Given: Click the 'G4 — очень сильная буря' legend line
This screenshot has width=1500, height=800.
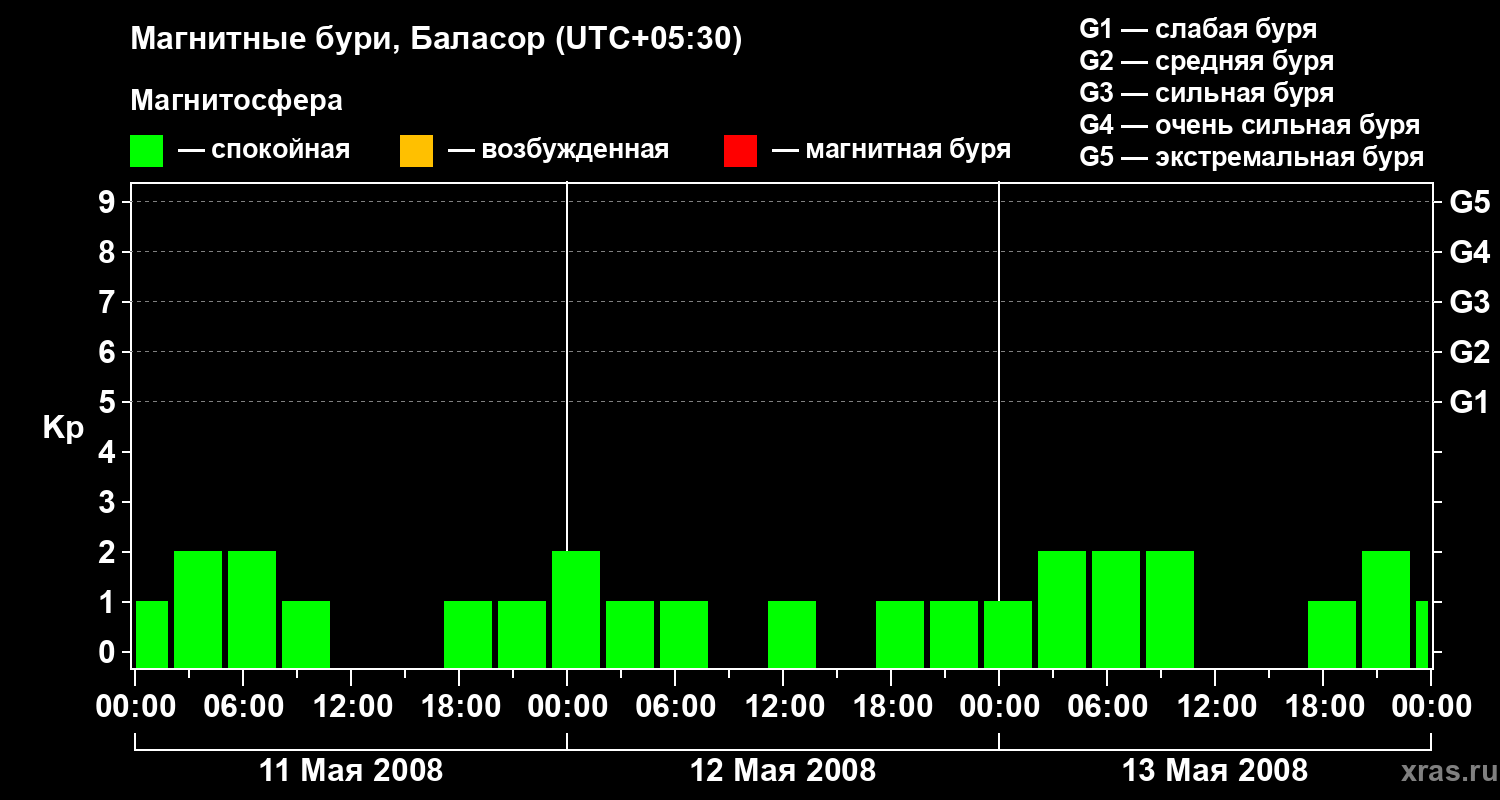Looking at the screenshot, I should click(1250, 125).
